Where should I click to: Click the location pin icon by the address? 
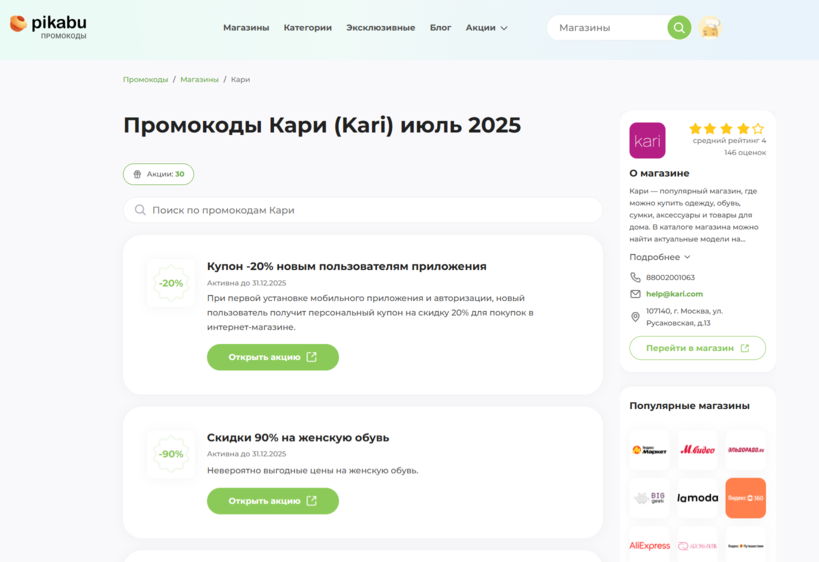[x=635, y=317]
